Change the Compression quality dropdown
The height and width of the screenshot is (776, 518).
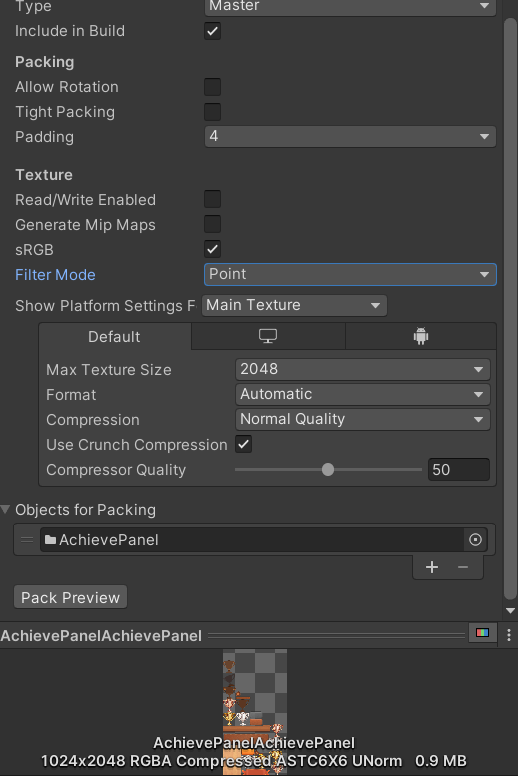coord(363,420)
